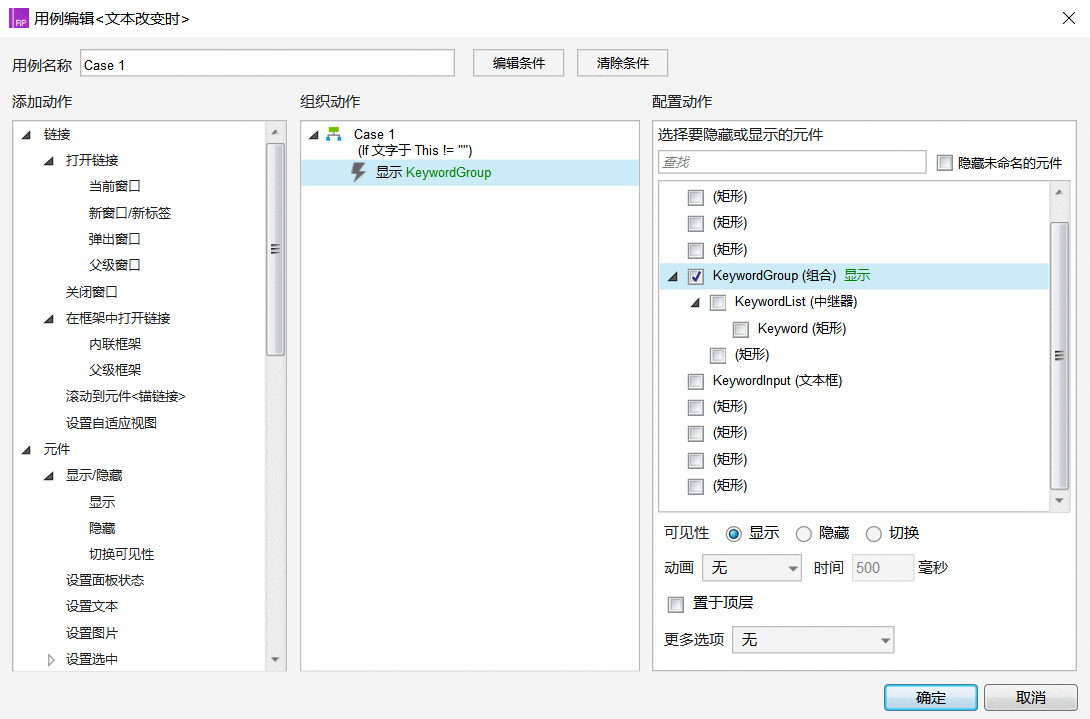Check the KeywordList (中继器) checkbox
The image size is (1090, 719).
pyautogui.click(x=717, y=302)
